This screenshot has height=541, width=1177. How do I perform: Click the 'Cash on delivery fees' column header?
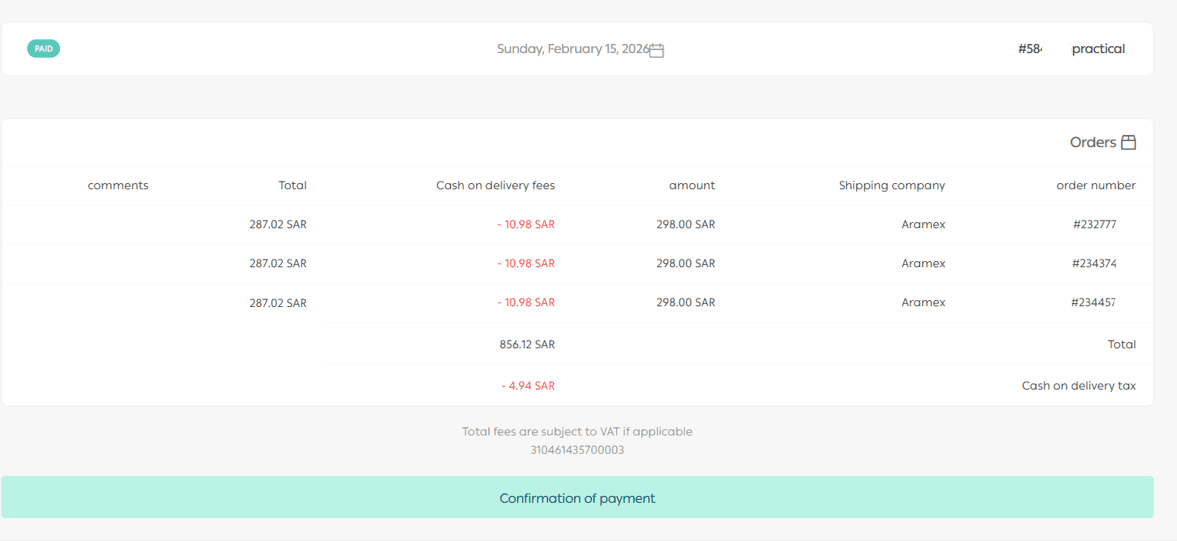pyautogui.click(x=495, y=186)
